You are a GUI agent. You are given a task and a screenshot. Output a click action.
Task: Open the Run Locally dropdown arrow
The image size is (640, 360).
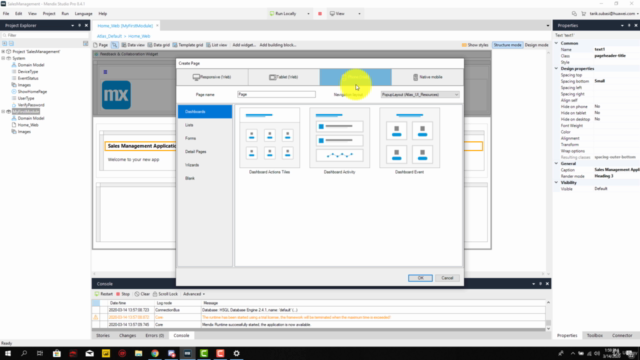[x=308, y=13]
